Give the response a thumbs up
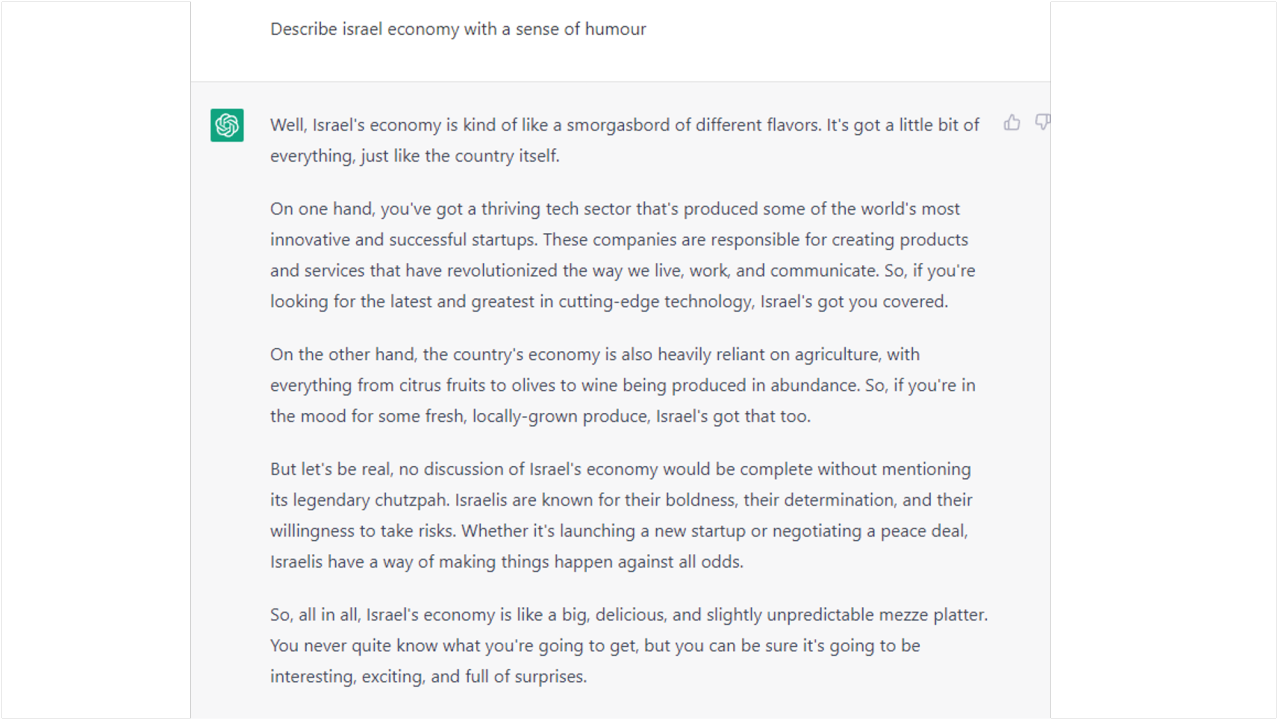 click(x=1012, y=123)
